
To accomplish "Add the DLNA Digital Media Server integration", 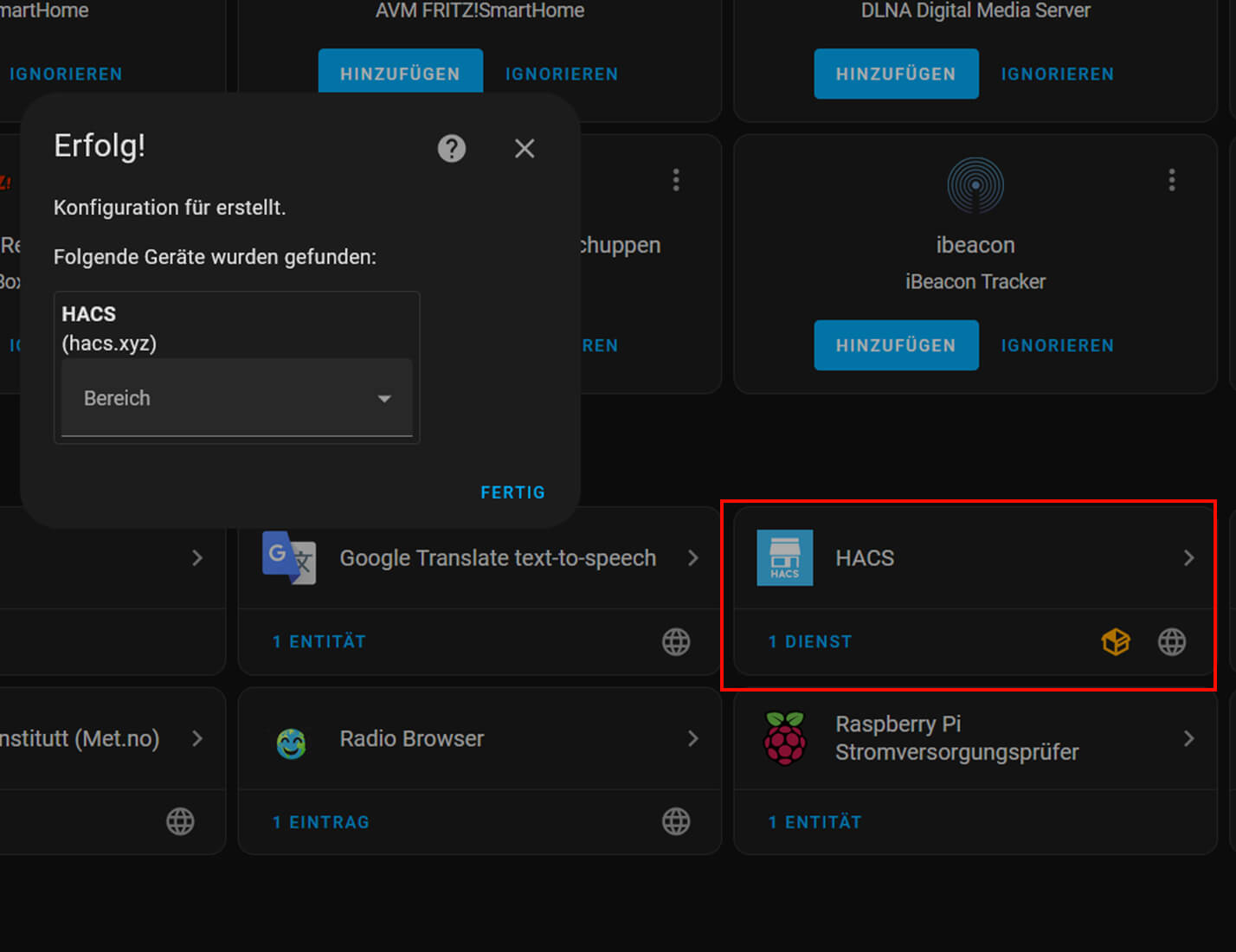I will [x=896, y=74].
